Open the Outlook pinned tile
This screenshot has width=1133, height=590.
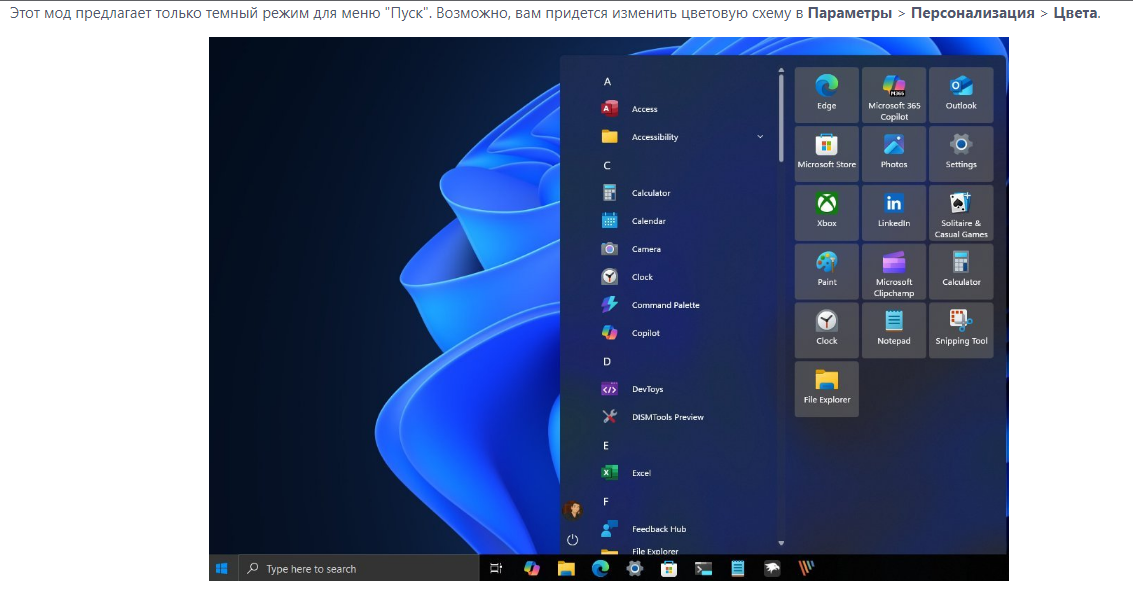[961, 94]
